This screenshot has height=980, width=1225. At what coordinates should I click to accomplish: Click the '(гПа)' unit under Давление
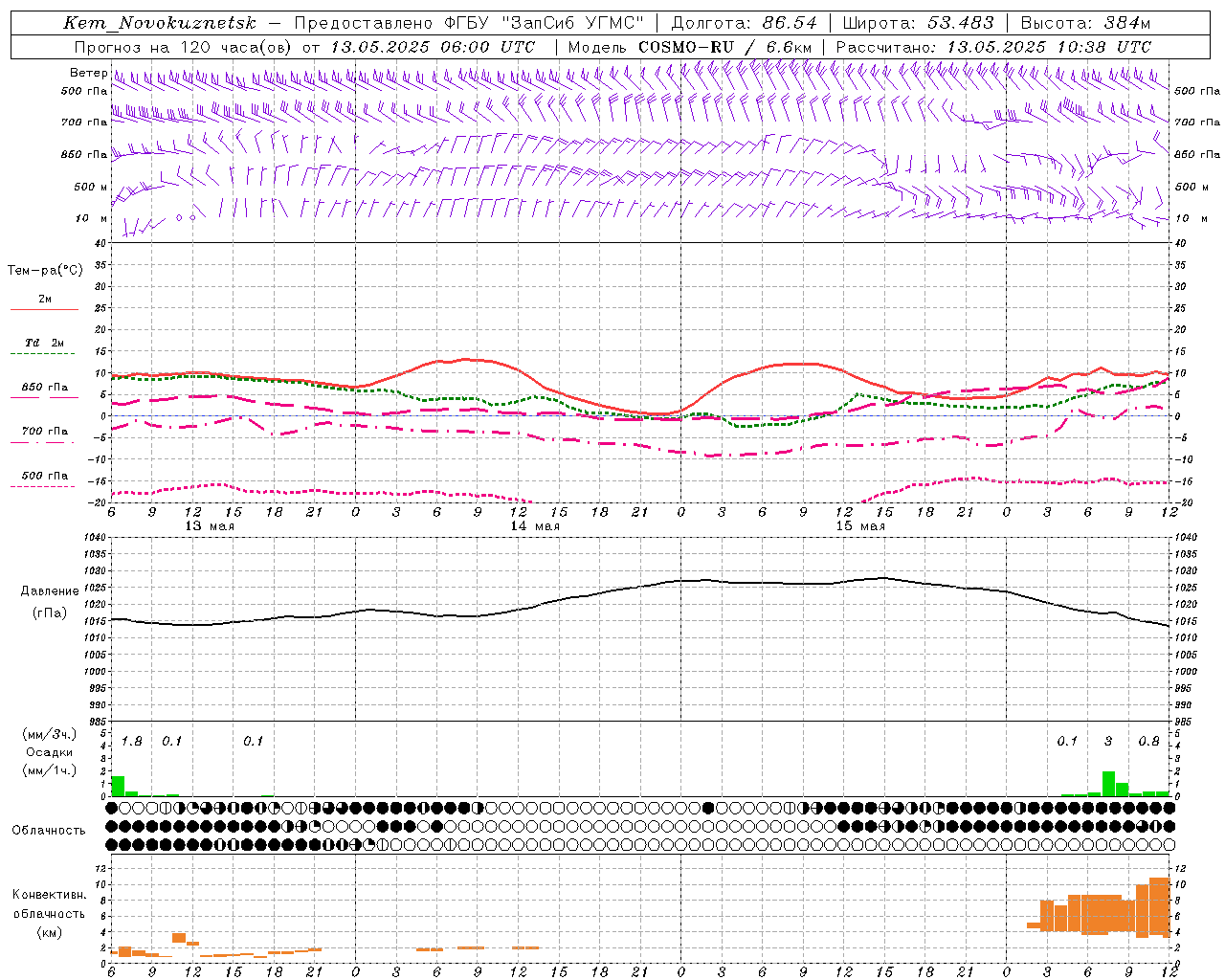coord(50,613)
